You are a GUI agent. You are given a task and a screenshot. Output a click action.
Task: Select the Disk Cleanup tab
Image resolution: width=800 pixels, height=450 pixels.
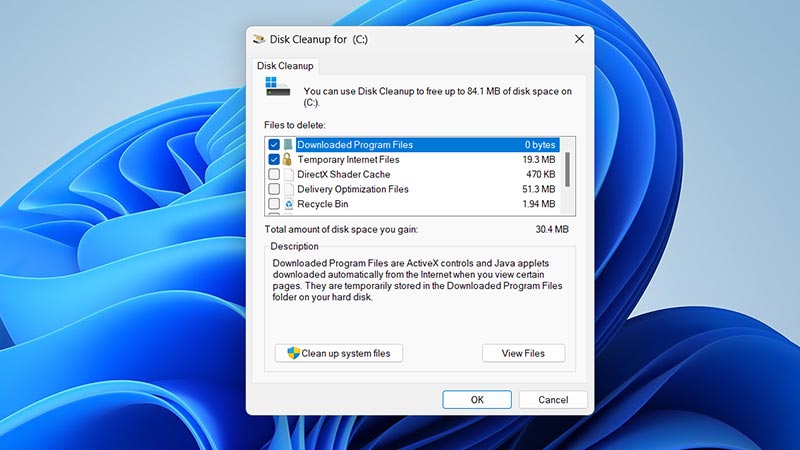[x=285, y=66]
